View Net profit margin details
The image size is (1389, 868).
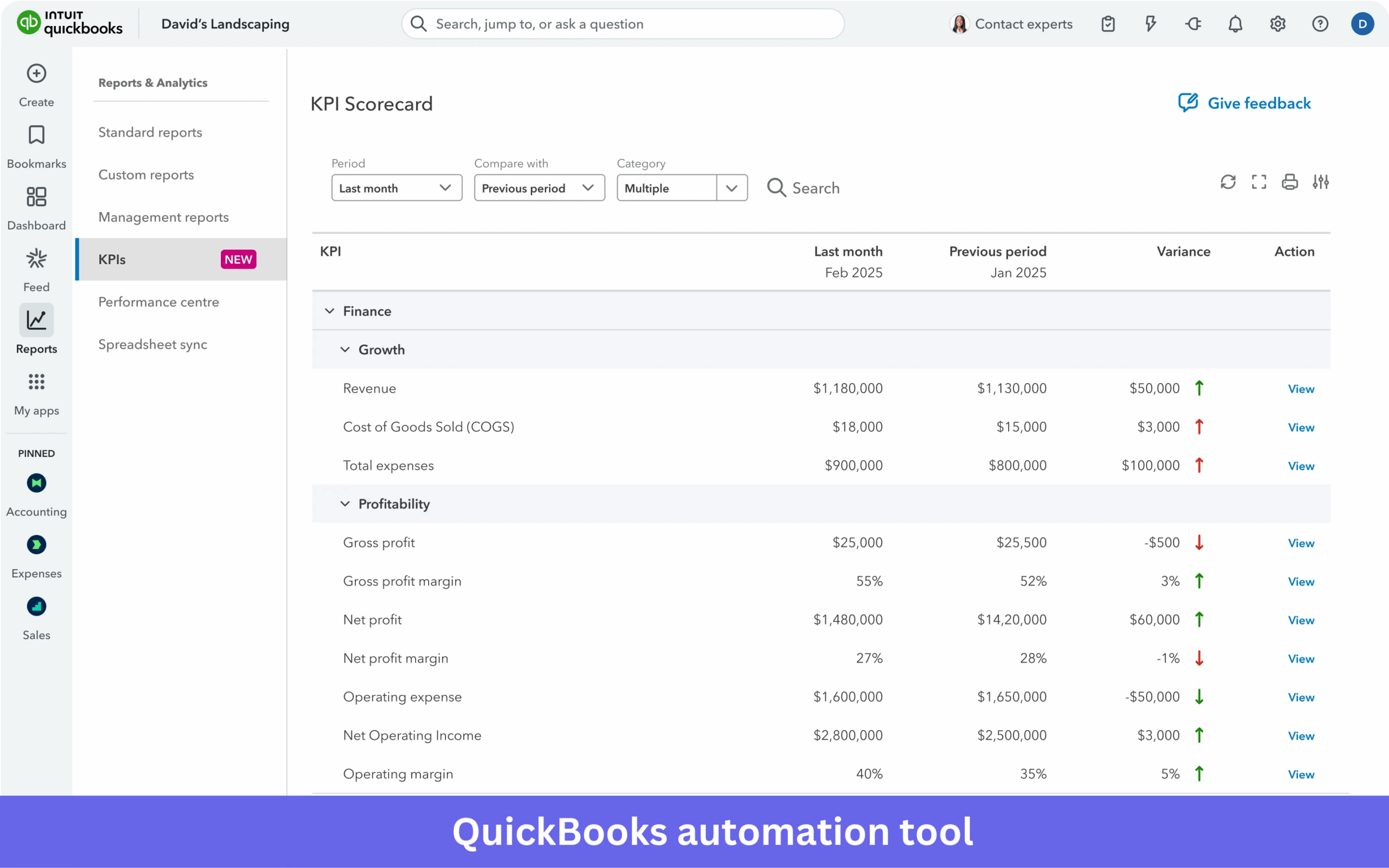click(x=1301, y=659)
